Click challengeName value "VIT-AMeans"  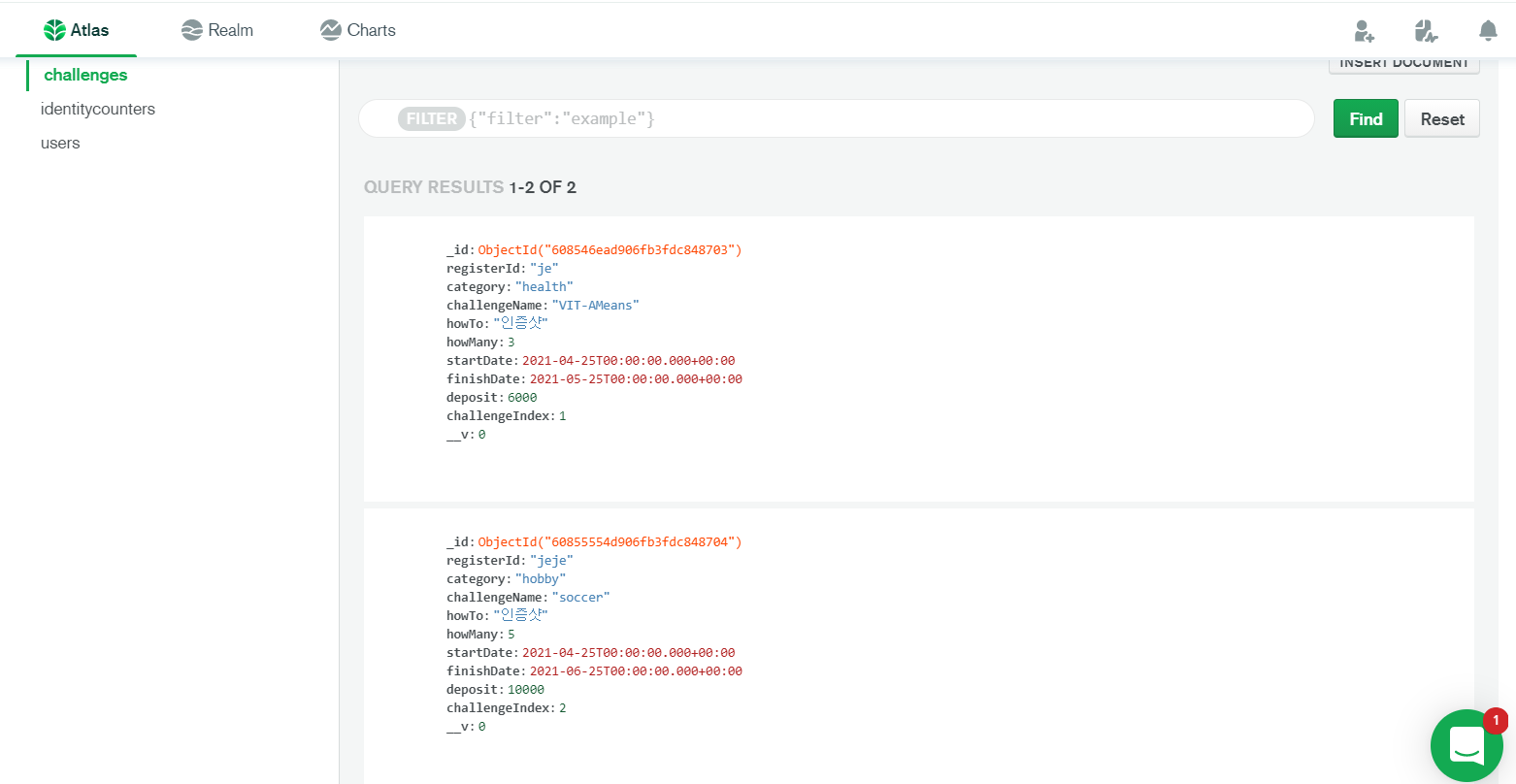click(596, 306)
